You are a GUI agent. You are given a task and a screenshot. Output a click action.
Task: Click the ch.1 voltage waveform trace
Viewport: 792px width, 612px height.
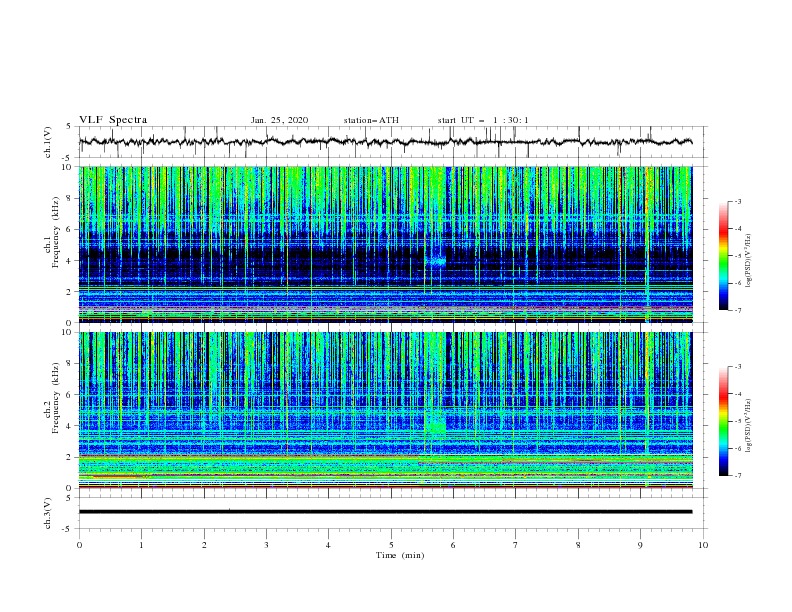(x=385, y=142)
